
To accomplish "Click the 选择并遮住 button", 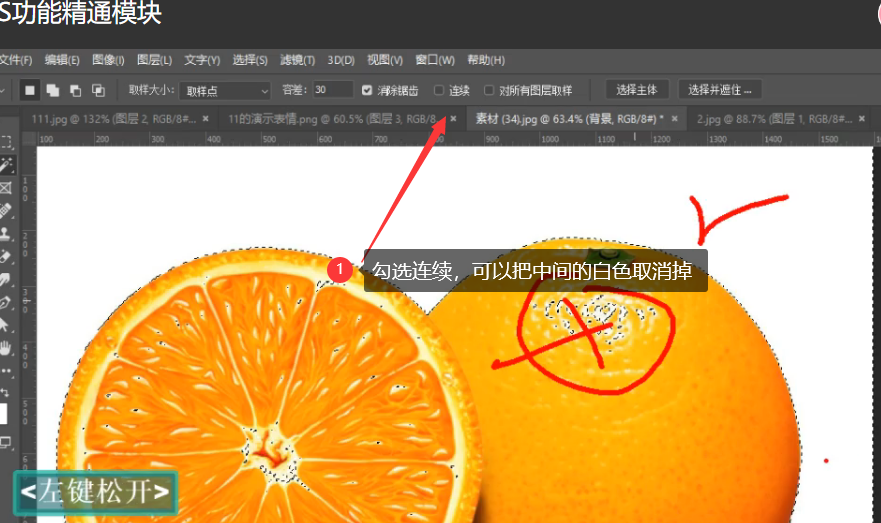I will [720, 90].
